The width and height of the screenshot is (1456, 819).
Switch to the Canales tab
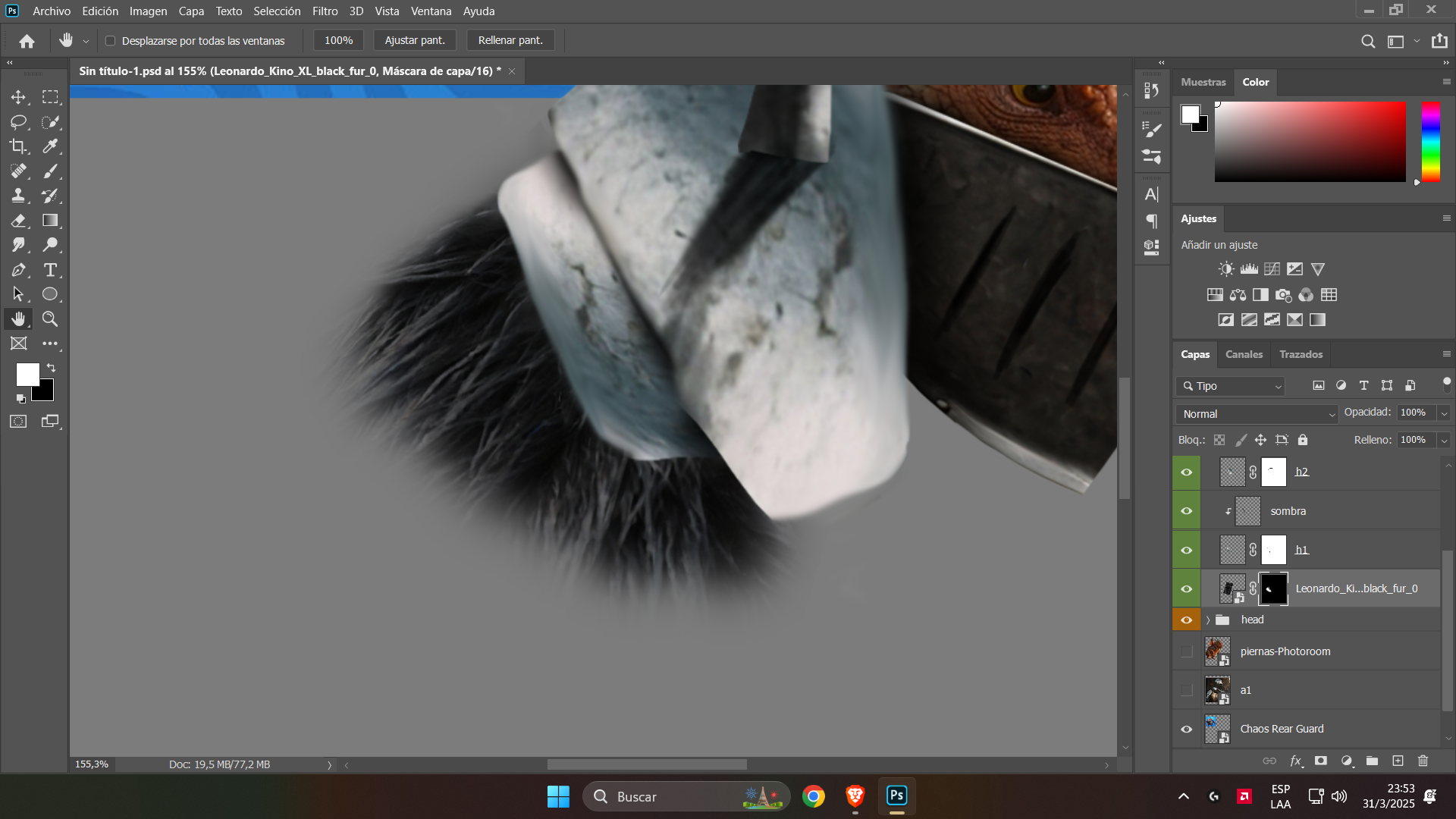[x=1244, y=354]
